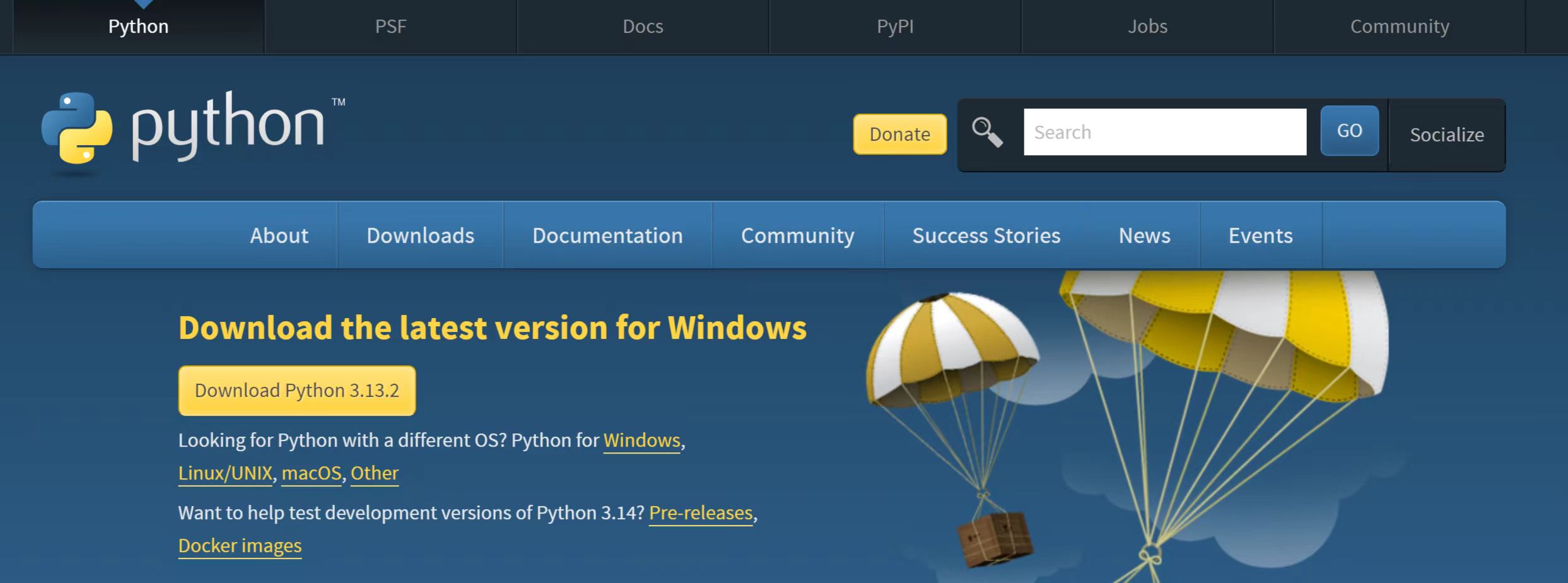Go to the PyPI top tab
The height and width of the screenshot is (583, 1568).
point(896,26)
